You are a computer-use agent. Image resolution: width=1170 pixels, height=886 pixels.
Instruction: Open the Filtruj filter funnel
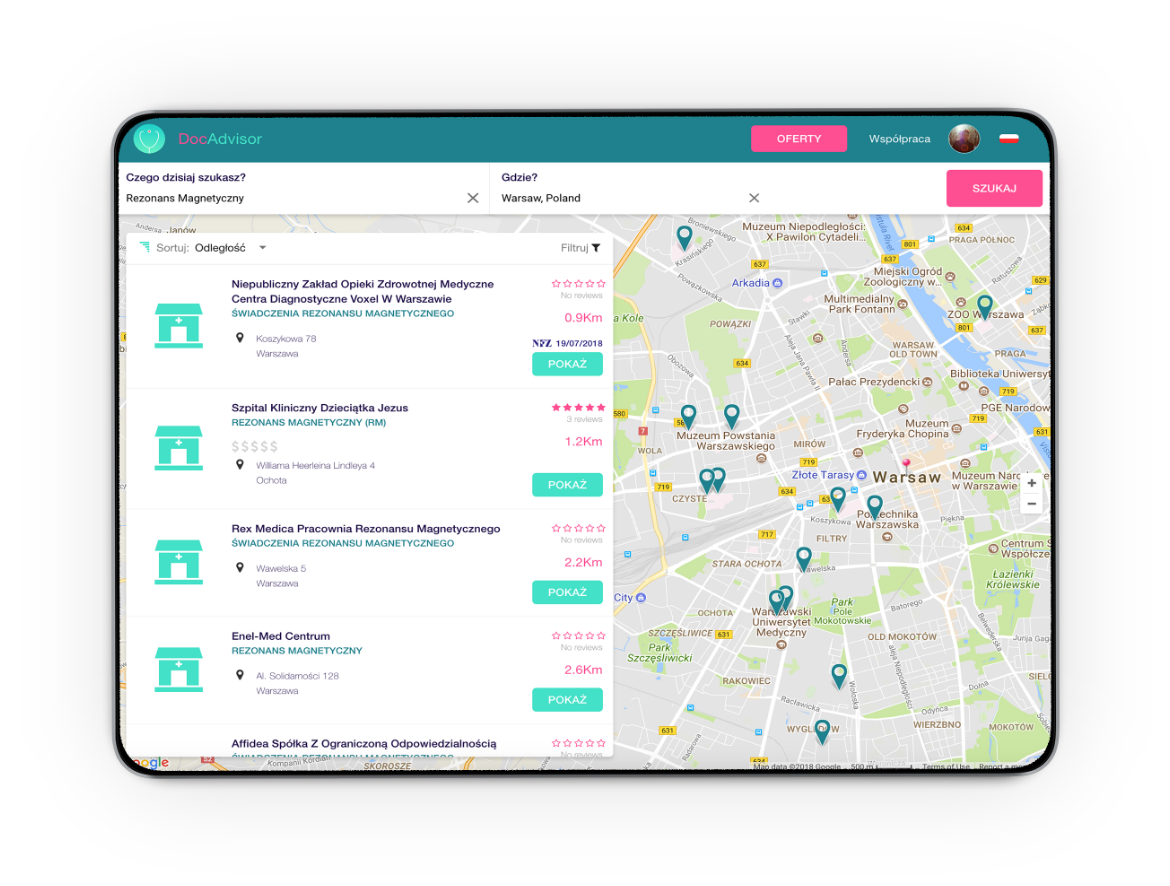tap(581, 248)
